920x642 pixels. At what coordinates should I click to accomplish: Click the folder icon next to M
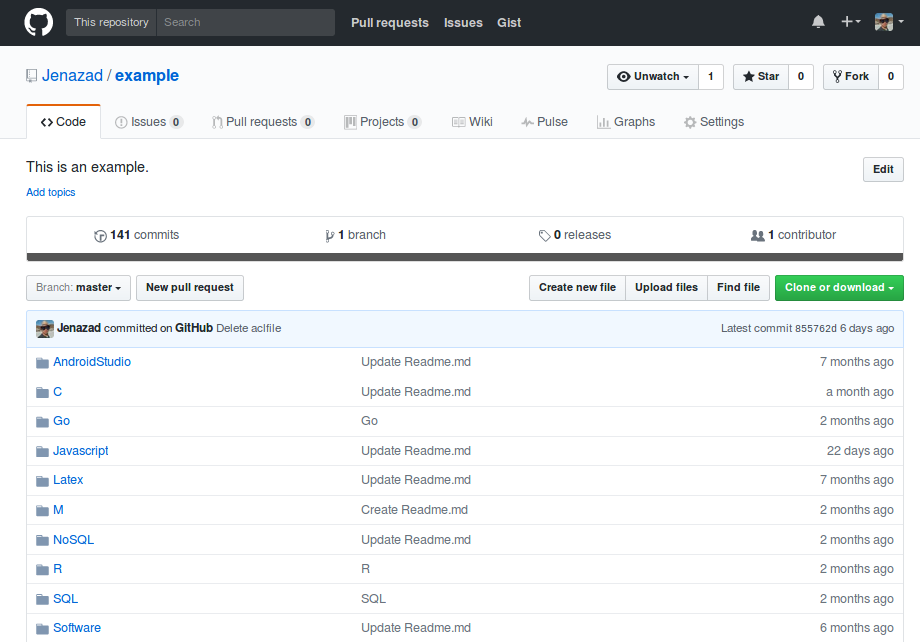42,510
